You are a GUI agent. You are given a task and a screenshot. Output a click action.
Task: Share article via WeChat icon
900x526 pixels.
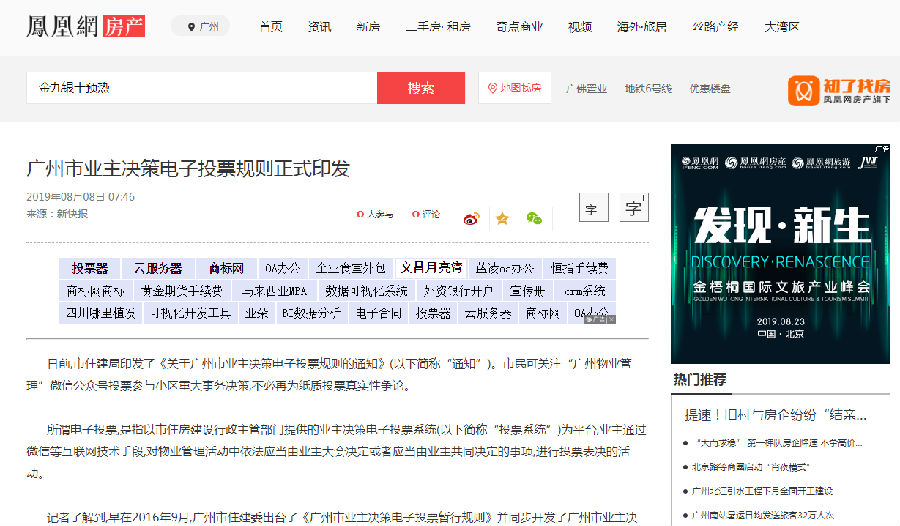[x=534, y=218]
